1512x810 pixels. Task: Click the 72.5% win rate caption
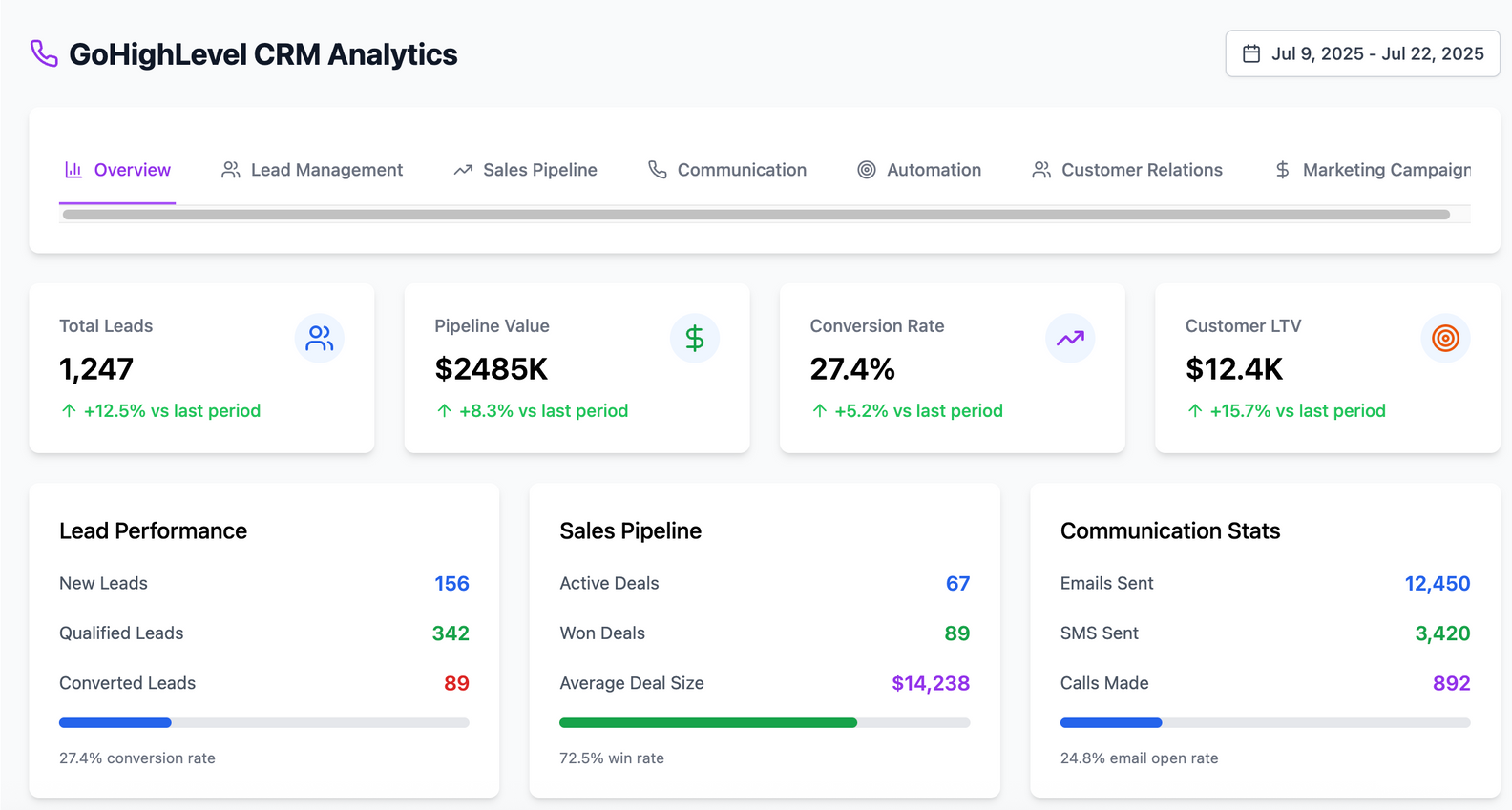point(612,758)
